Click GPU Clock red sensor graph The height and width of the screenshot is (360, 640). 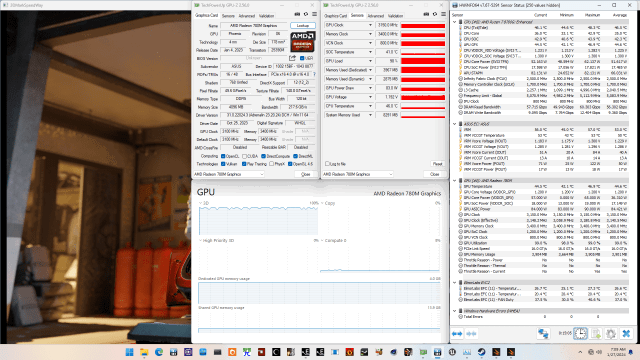click(x=423, y=25)
